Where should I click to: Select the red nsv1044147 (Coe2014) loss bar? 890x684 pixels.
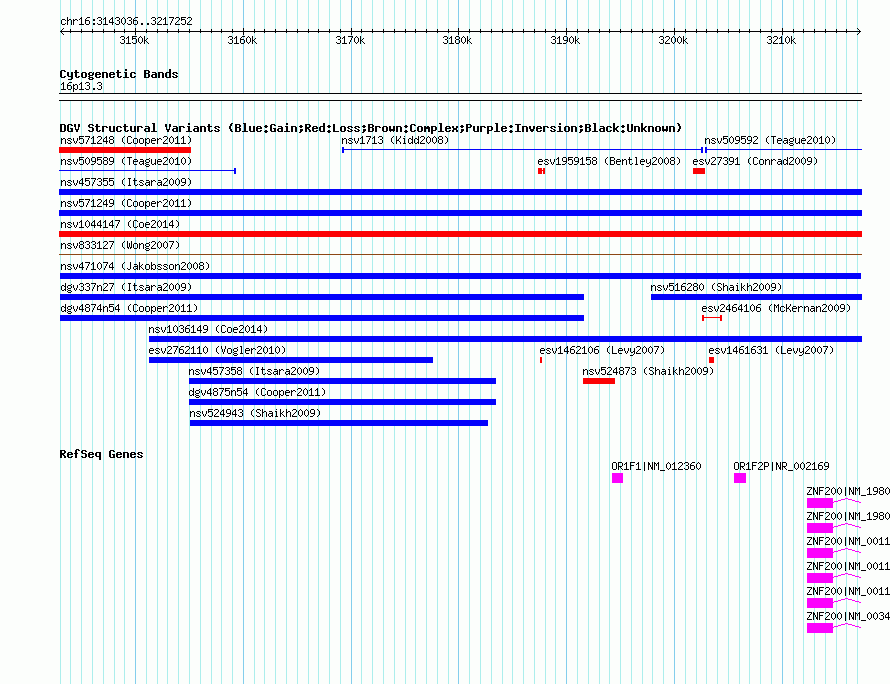click(460, 234)
